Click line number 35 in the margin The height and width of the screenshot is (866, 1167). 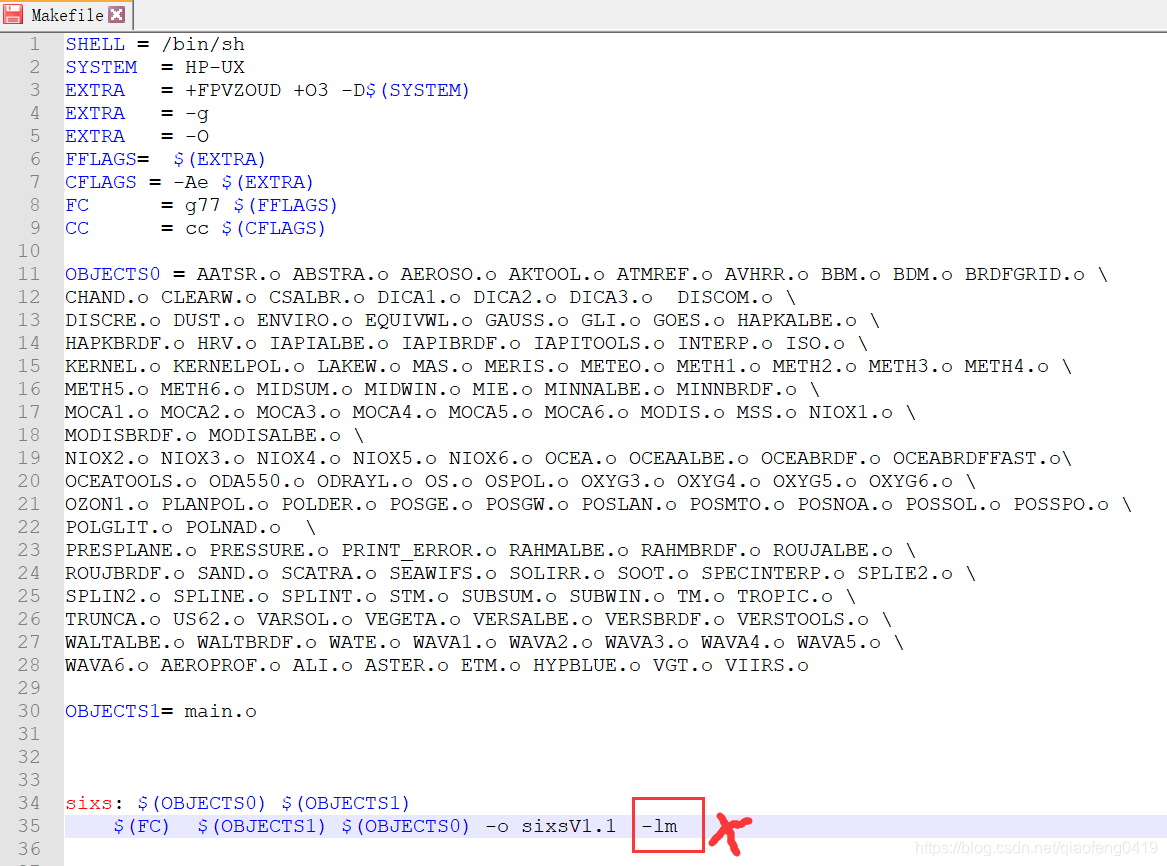pyautogui.click(x=29, y=826)
